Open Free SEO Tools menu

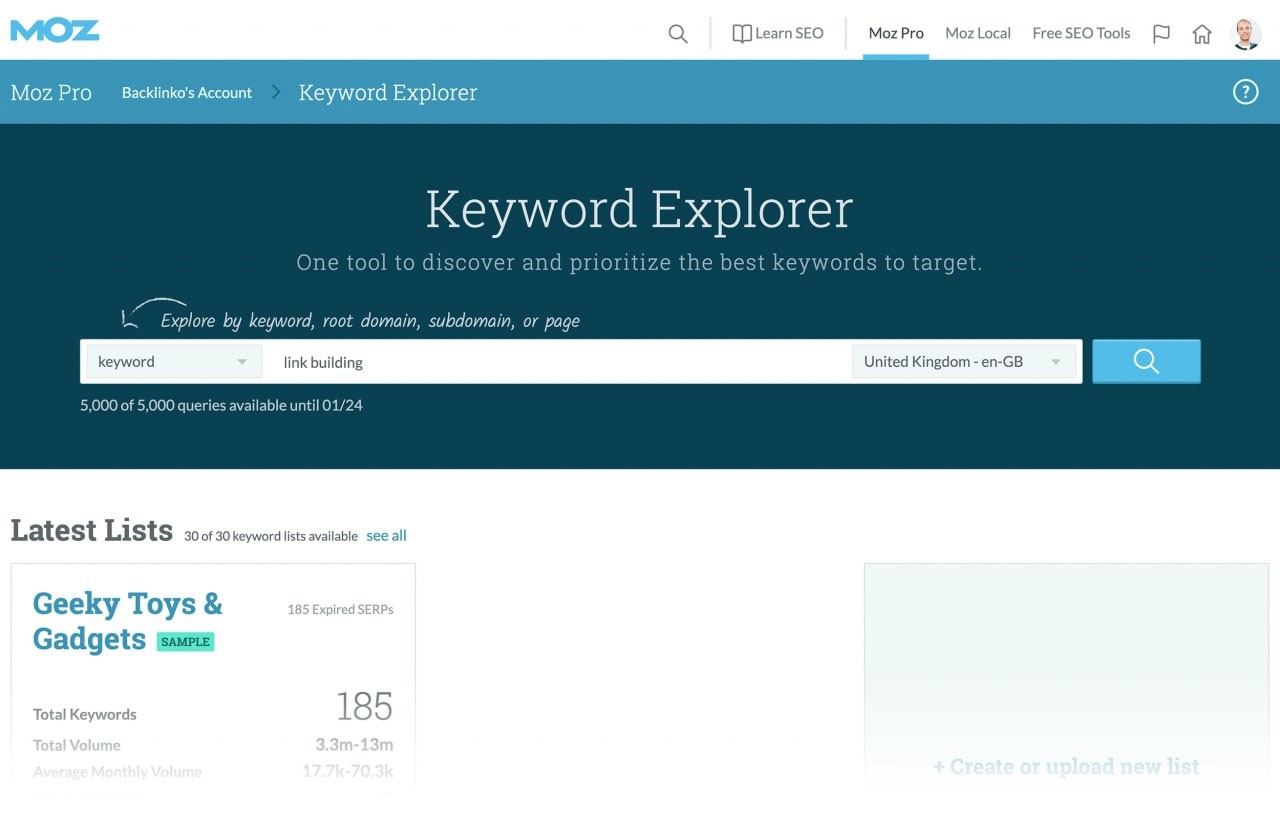coord(1081,33)
